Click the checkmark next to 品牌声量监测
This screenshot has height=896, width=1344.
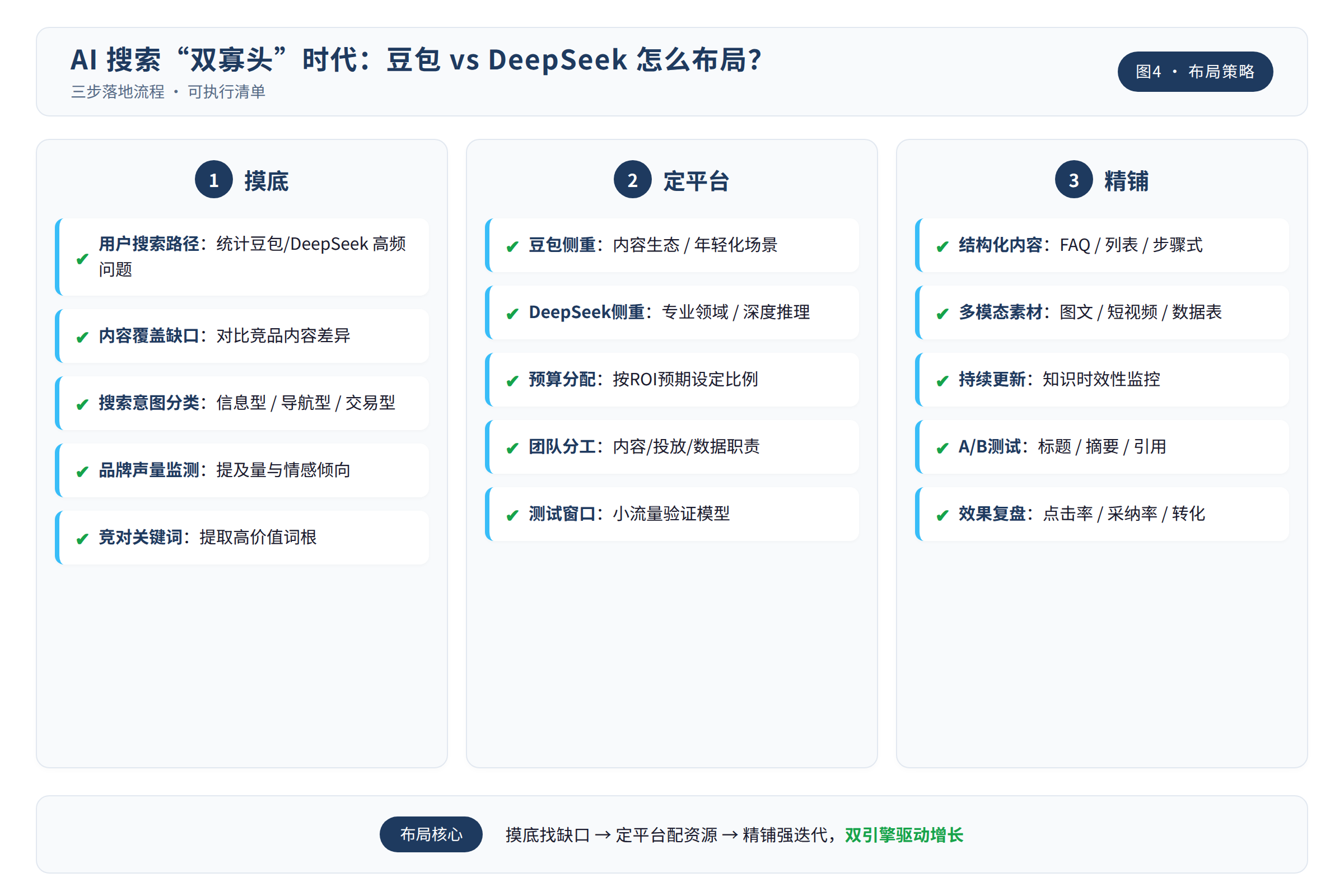click(x=82, y=472)
